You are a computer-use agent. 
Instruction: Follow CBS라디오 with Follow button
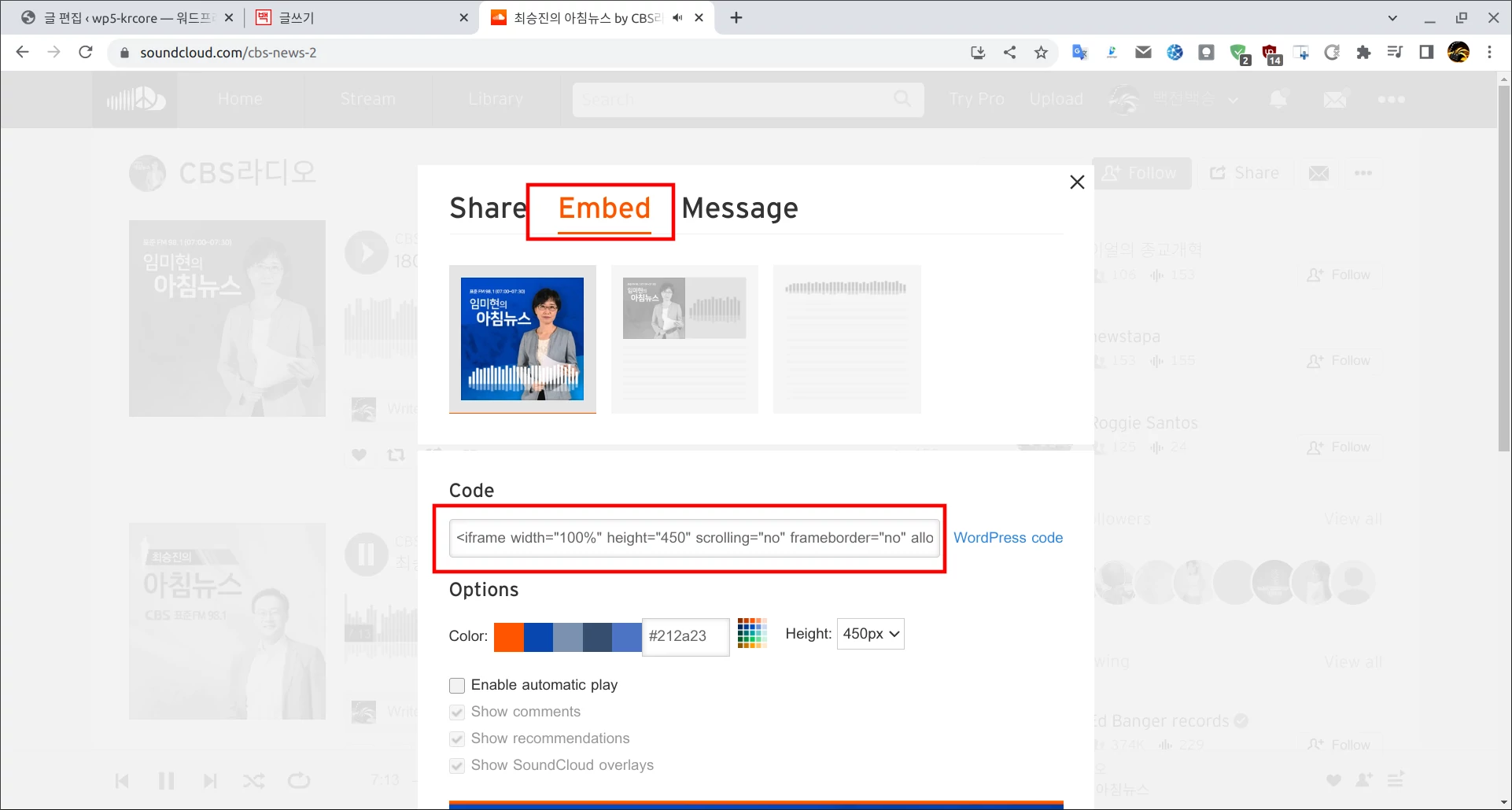pyautogui.click(x=1141, y=173)
